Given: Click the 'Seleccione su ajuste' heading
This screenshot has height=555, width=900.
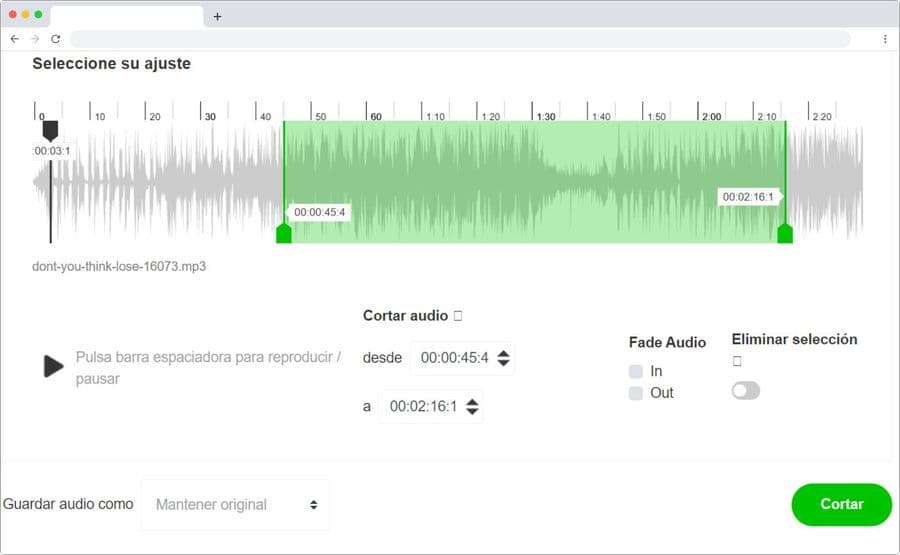Looking at the screenshot, I should click(111, 64).
